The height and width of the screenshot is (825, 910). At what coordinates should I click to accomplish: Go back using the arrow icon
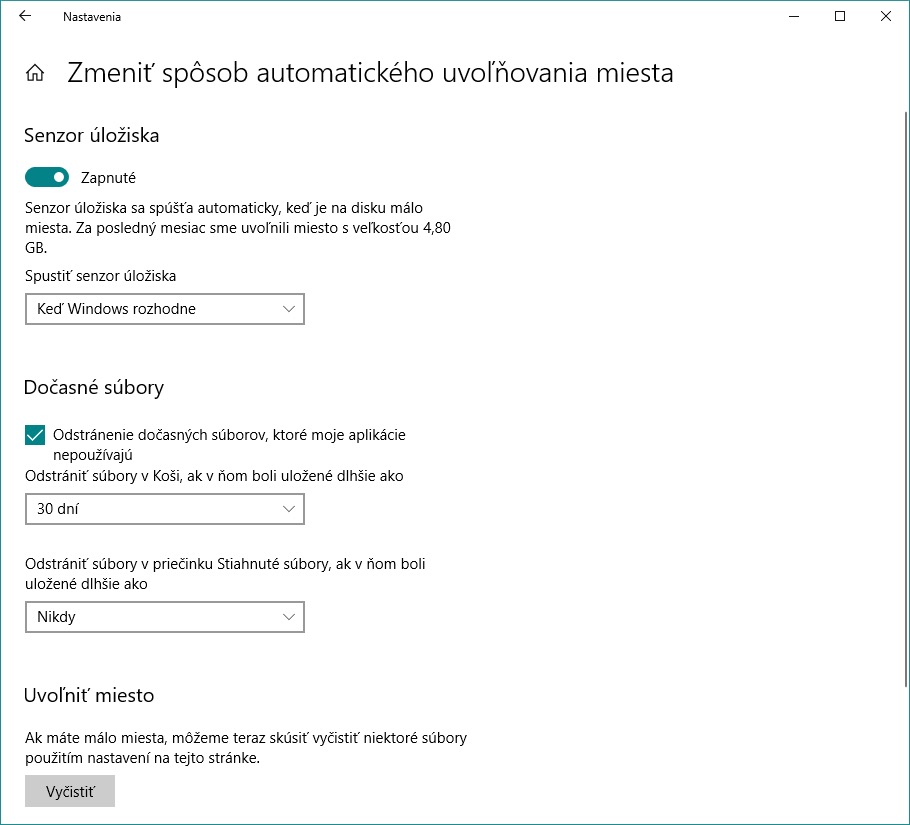click(25, 16)
